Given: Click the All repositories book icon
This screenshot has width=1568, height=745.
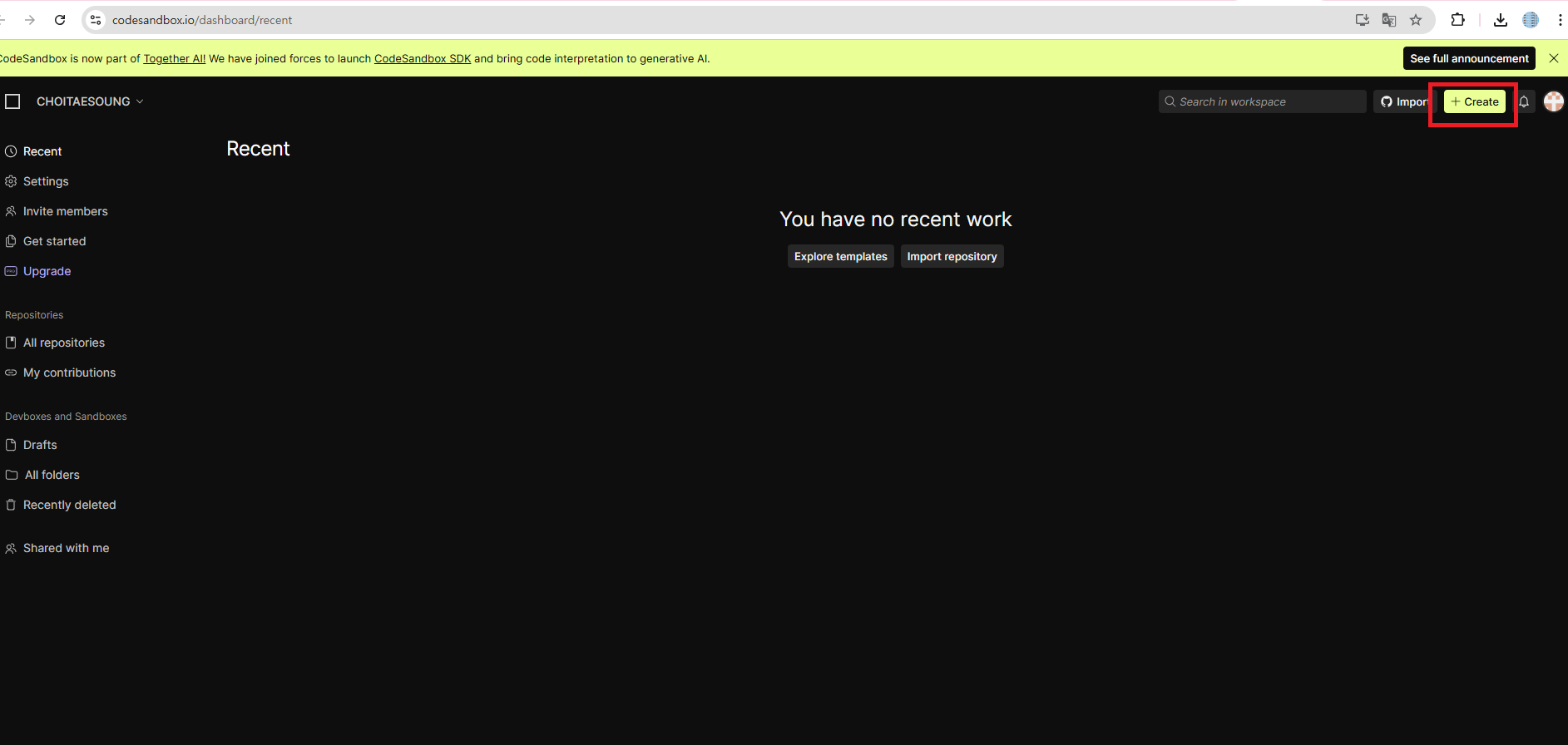Looking at the screenshot, I should click(x=11, y=343).
